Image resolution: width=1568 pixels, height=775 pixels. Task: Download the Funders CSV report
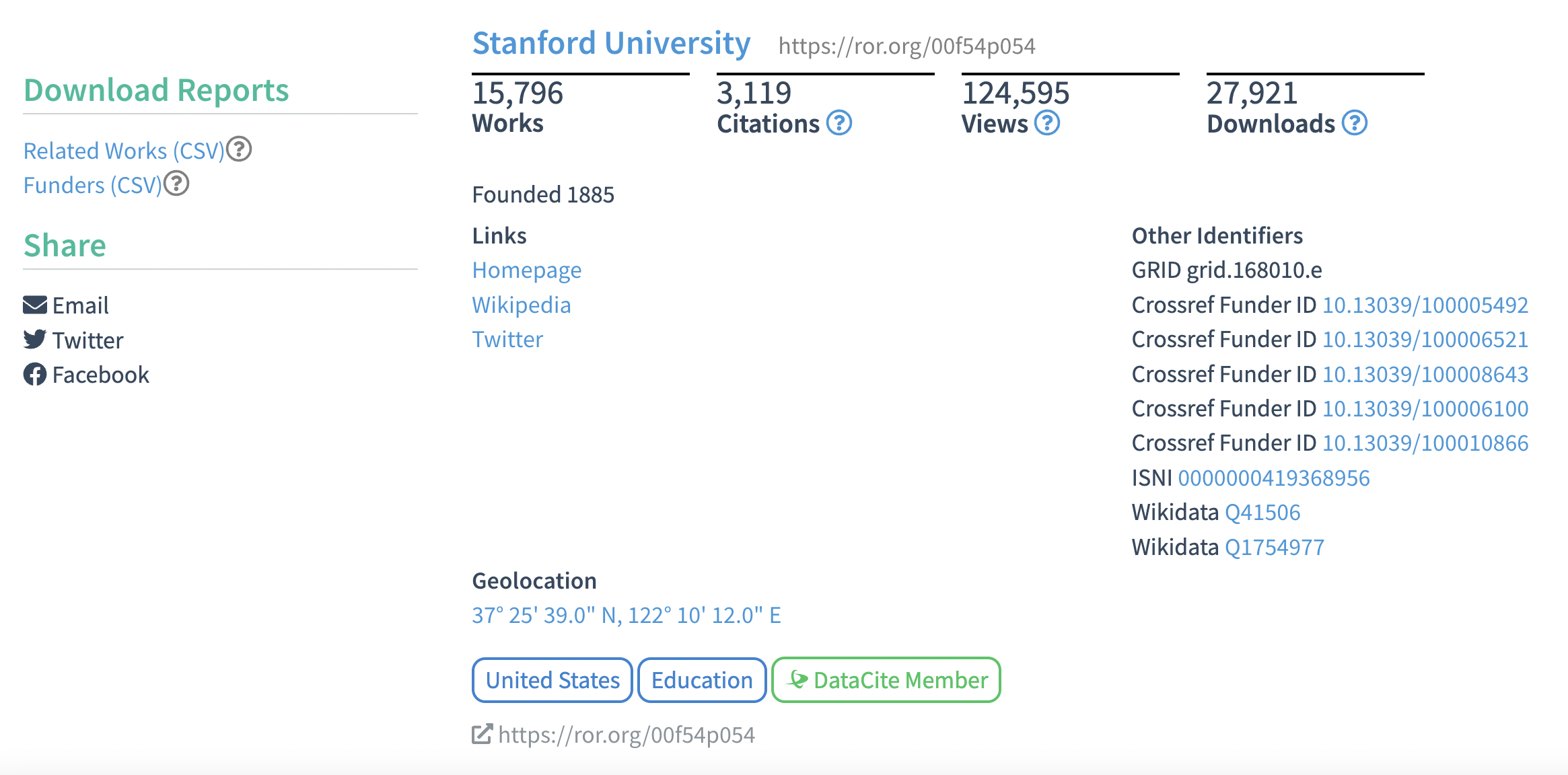click(x=93, y=185)
